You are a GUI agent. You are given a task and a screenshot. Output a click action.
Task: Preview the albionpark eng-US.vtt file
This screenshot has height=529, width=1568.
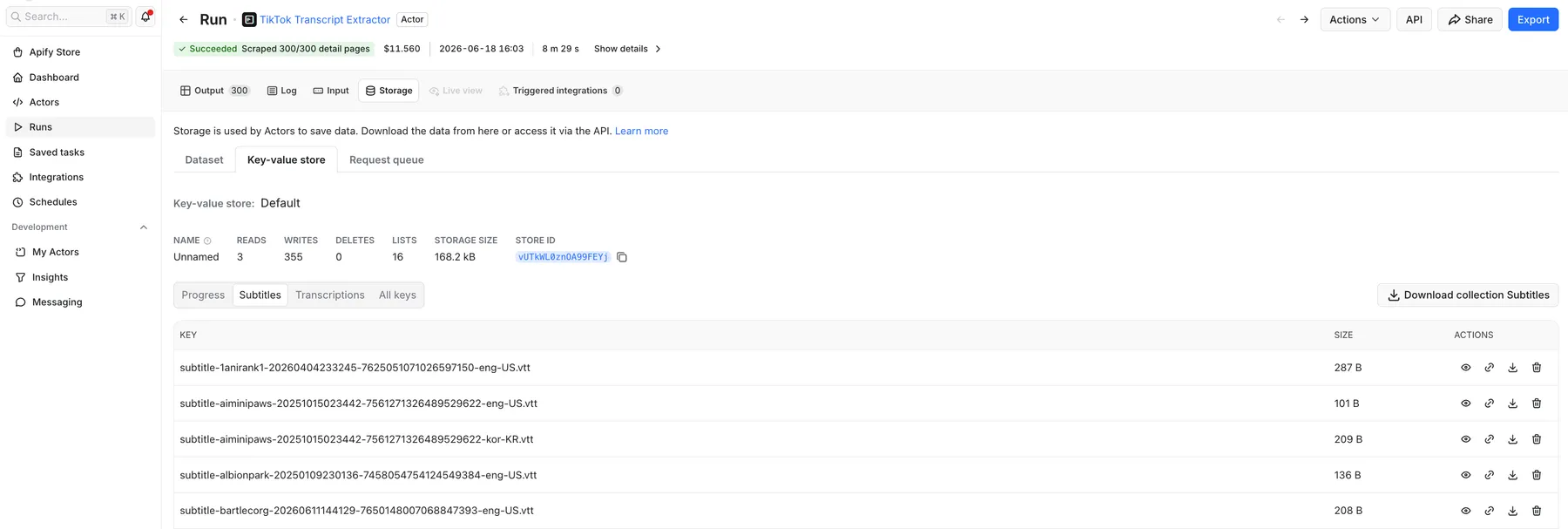[1466, 475]
